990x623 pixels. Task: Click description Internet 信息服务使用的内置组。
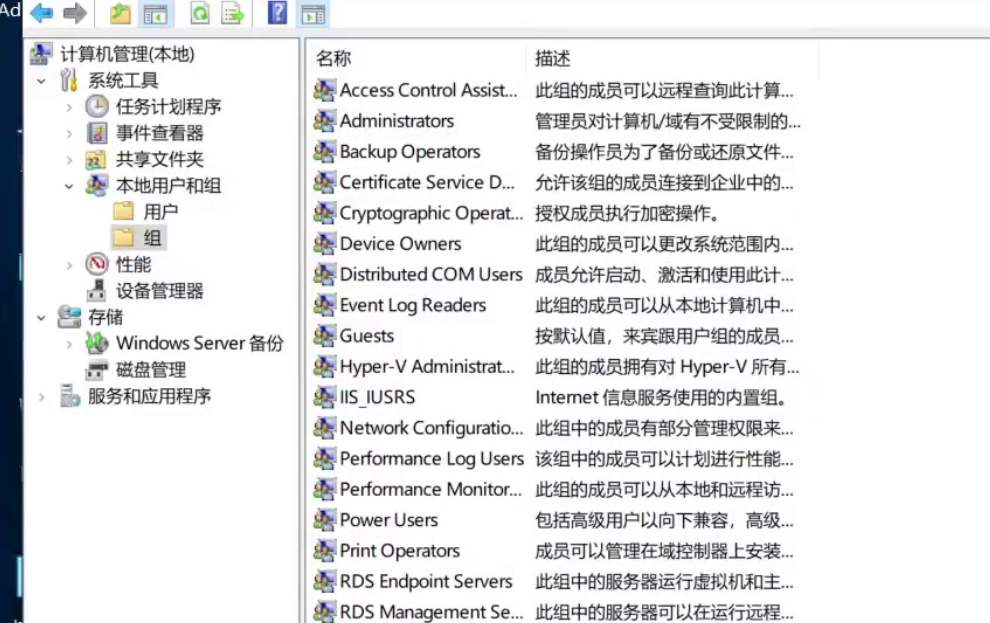[x=662, y=398]
